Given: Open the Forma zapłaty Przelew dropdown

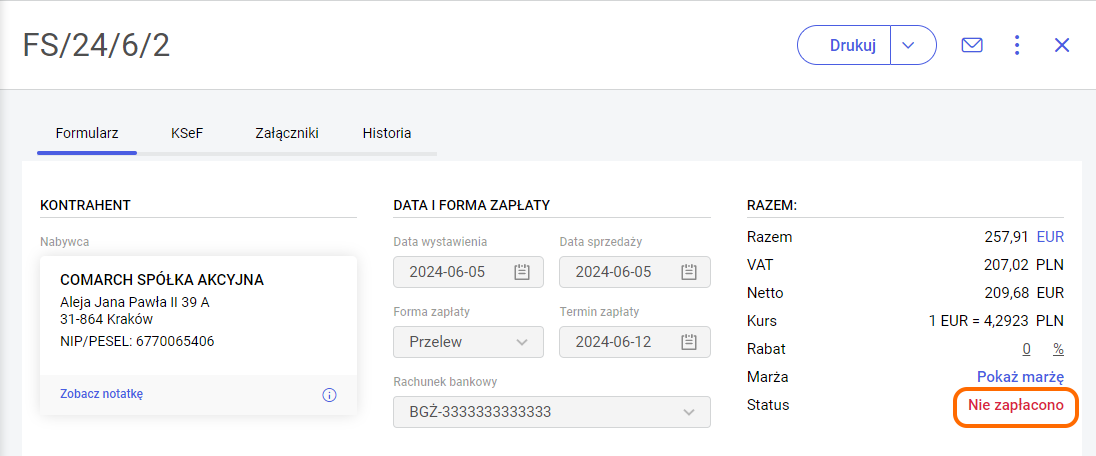Looking at the screenshot, I should pos(468,342).
